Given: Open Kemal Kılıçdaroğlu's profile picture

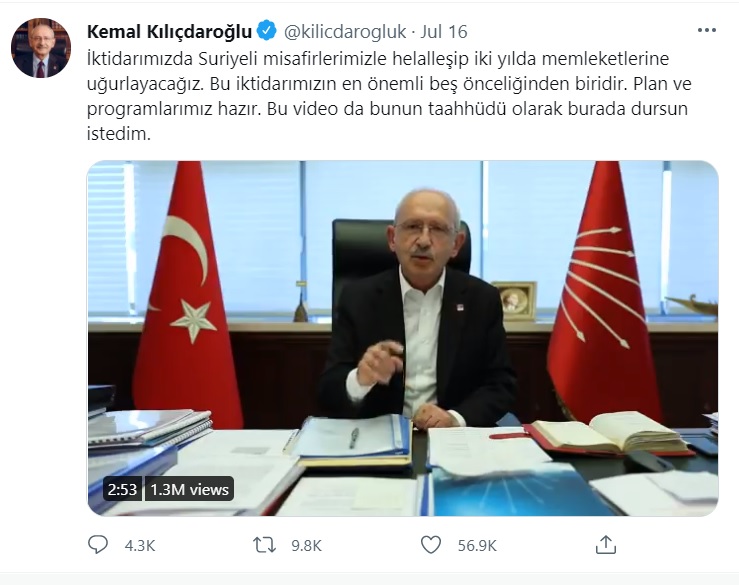Looking at the screenshot, I should [41, 48].
